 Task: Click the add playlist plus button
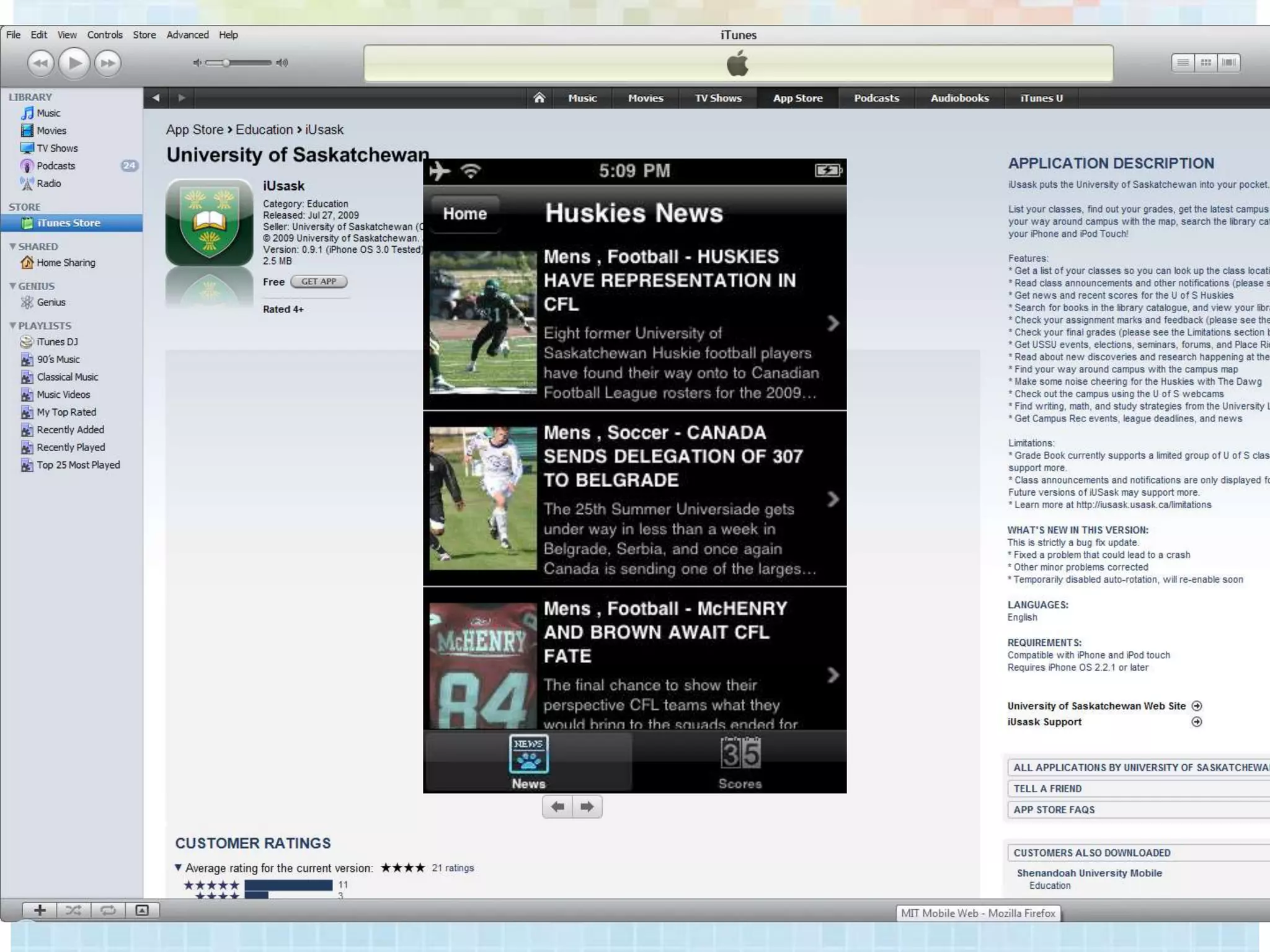[40, 910]
